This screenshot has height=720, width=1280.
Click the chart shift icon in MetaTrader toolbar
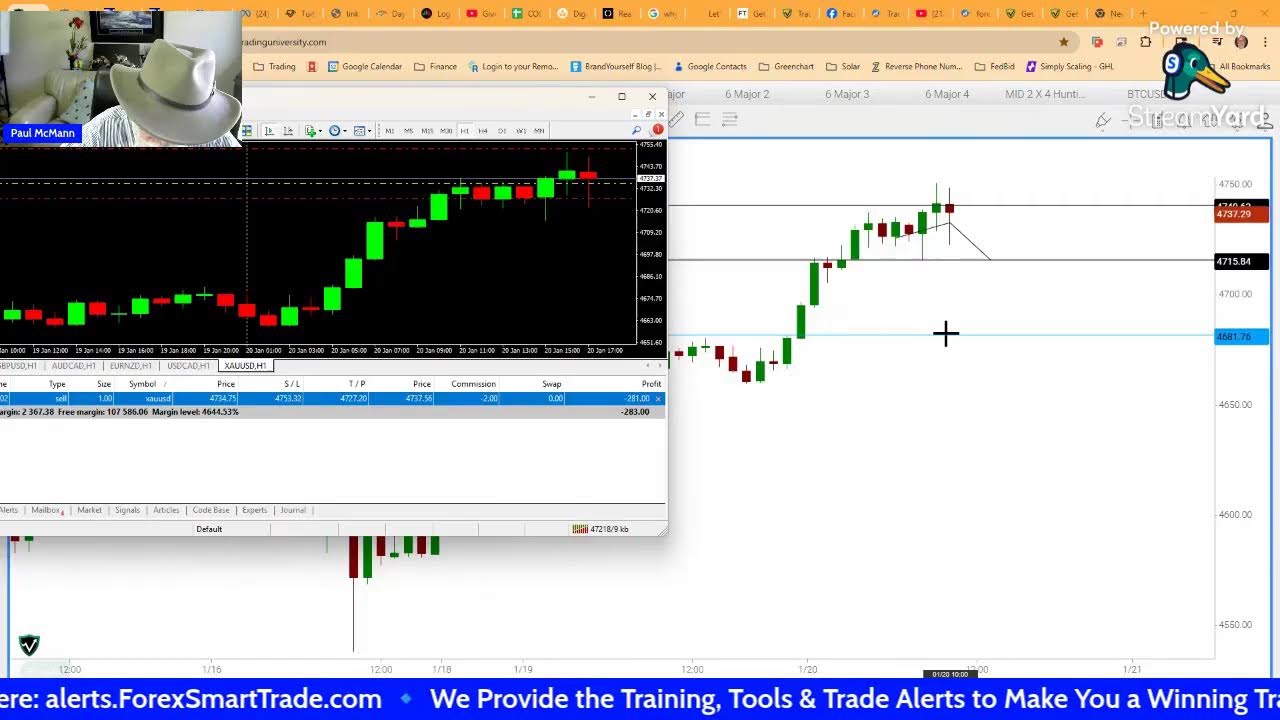tap(288, 131)
